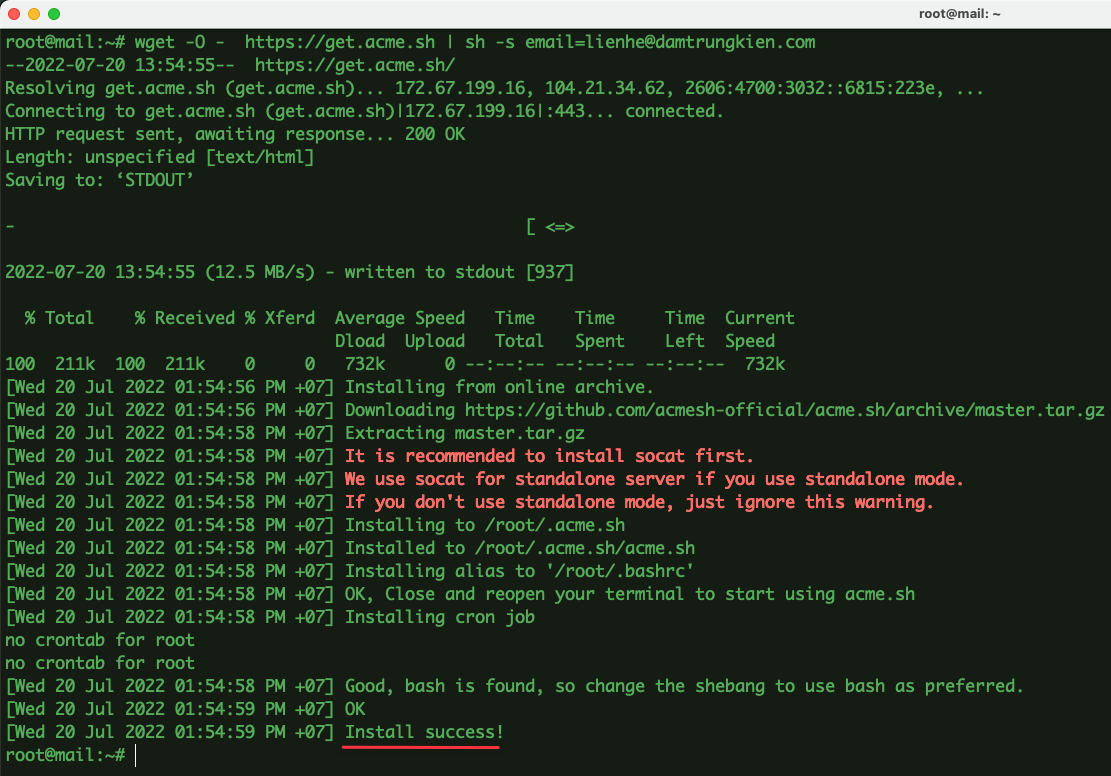1111x776 pixels.
Task: Close the terminal with the red button
Action: point(13,13)
